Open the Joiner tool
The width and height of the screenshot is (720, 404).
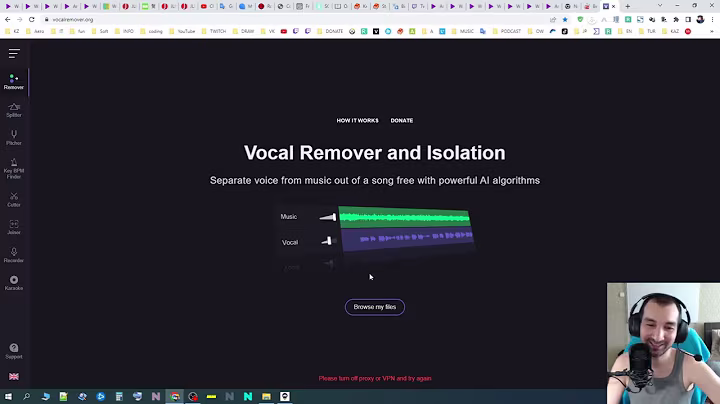14,227
